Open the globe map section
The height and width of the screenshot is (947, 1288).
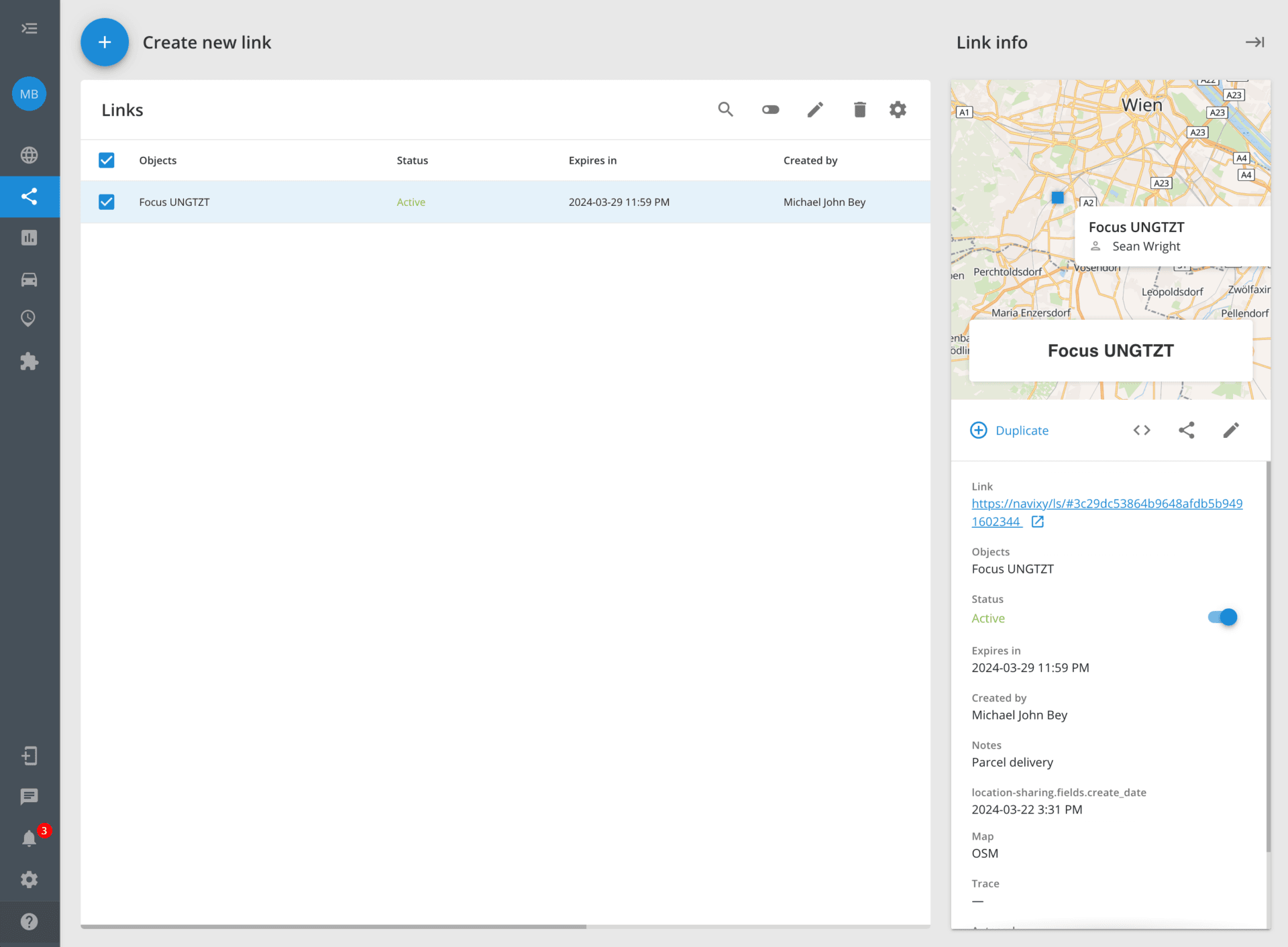point(29,155)
